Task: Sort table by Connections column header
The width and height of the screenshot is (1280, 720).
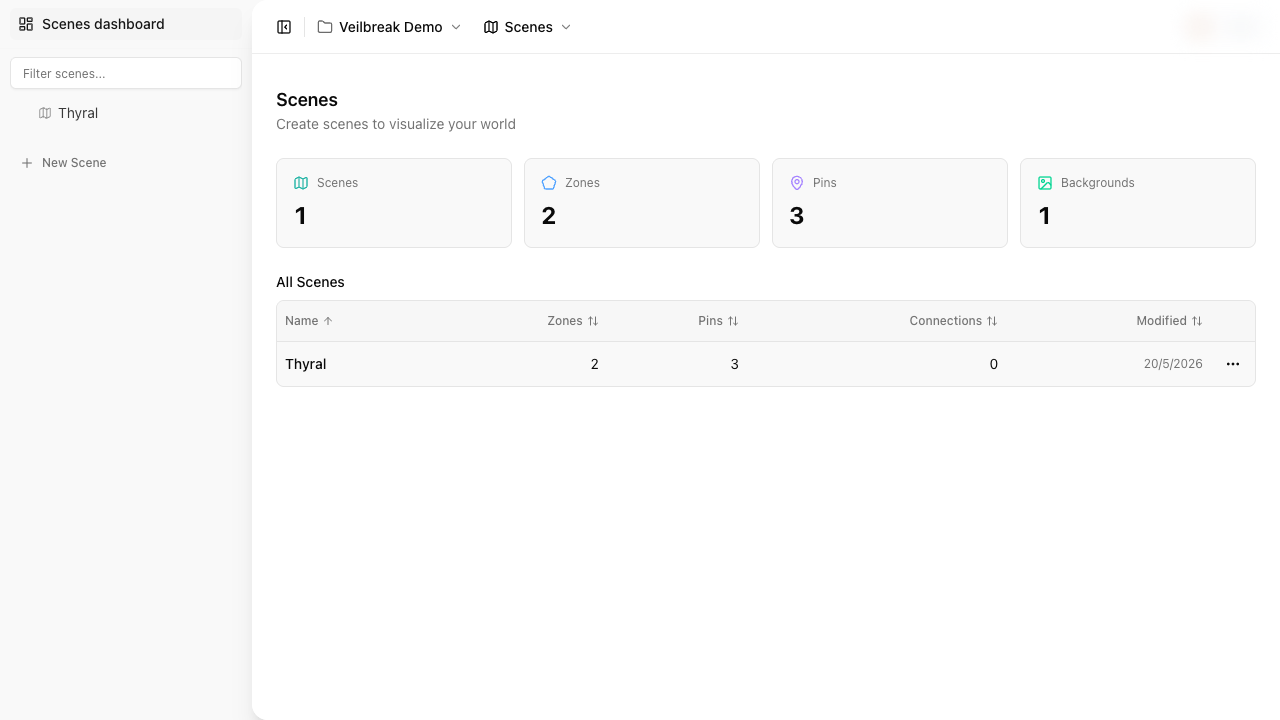Action: click(953, 321)
